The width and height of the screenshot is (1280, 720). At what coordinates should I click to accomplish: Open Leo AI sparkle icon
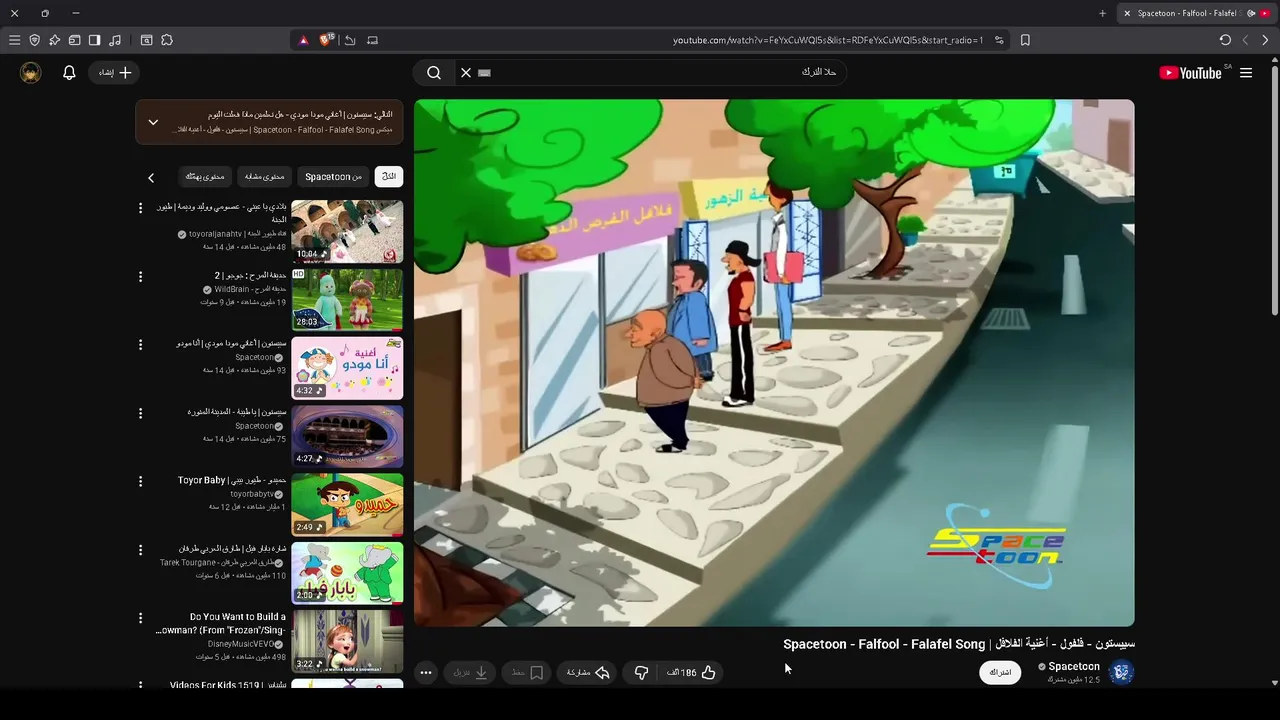point(54,40)
